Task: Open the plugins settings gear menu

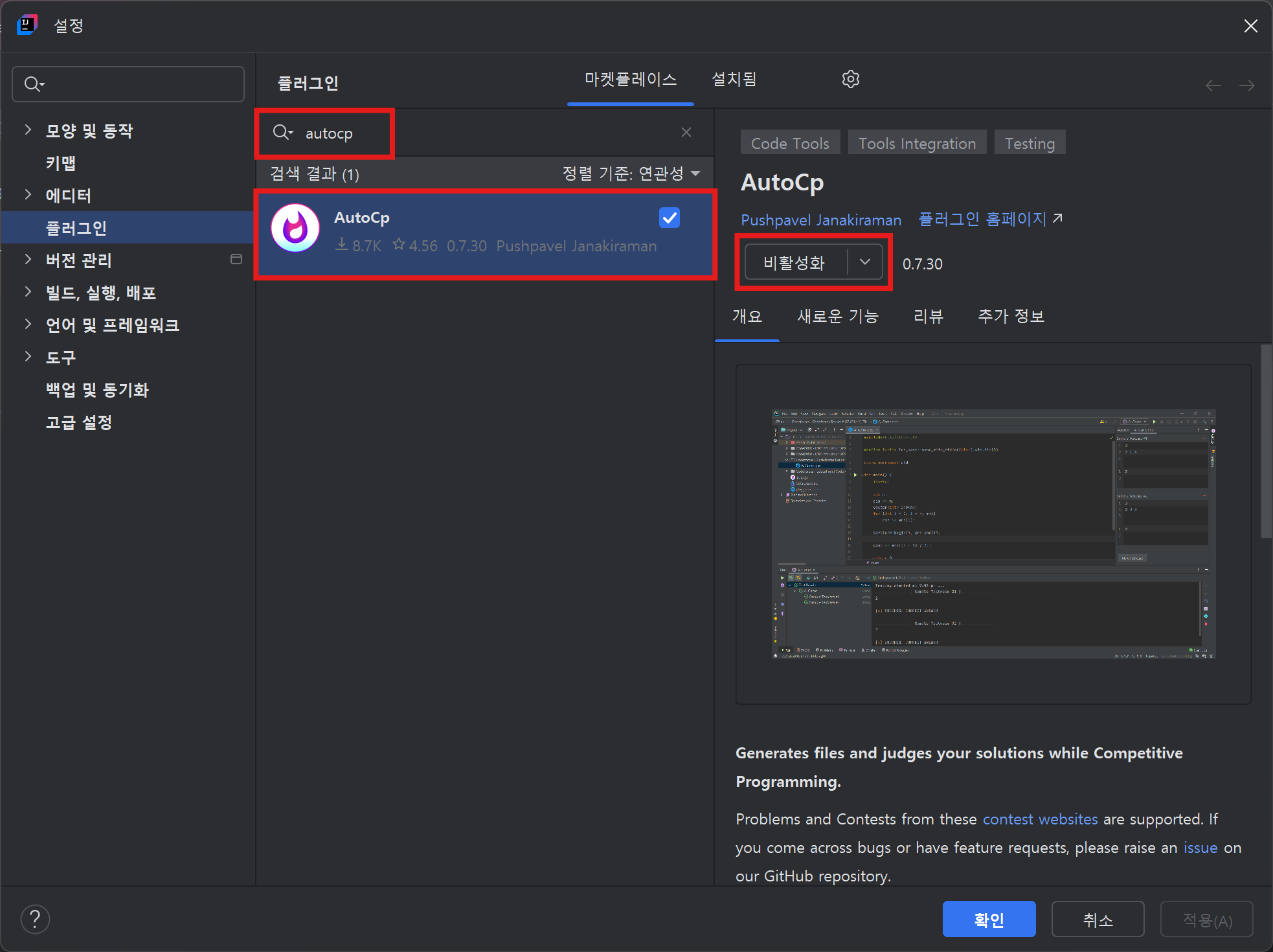Action: tap(850, 79)
